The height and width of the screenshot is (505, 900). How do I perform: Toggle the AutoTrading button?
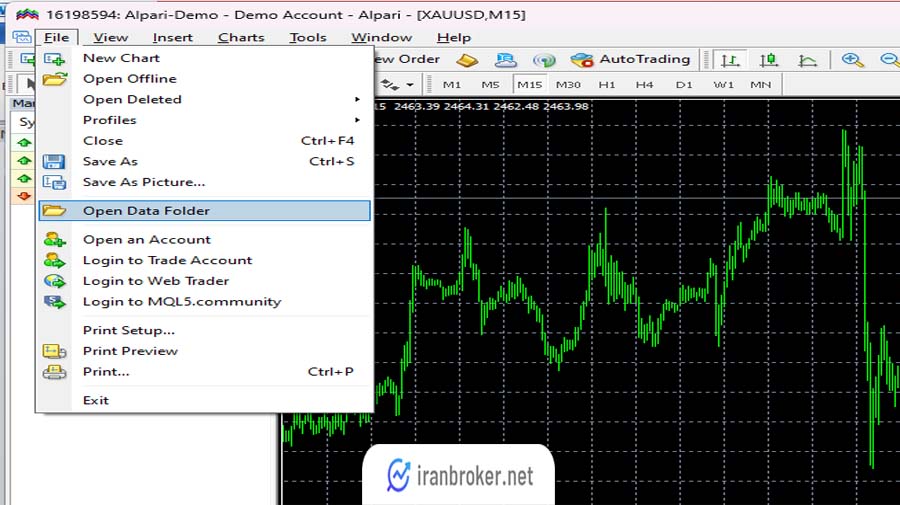631,59
